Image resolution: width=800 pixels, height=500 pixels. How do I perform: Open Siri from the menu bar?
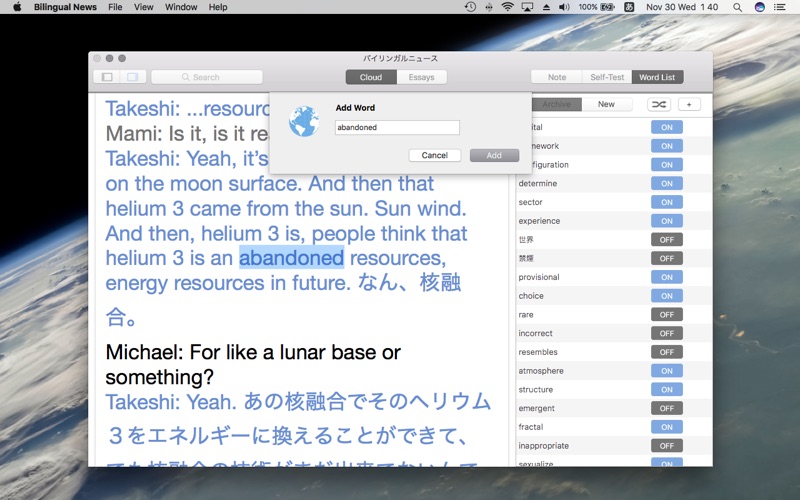click(760, 7)
